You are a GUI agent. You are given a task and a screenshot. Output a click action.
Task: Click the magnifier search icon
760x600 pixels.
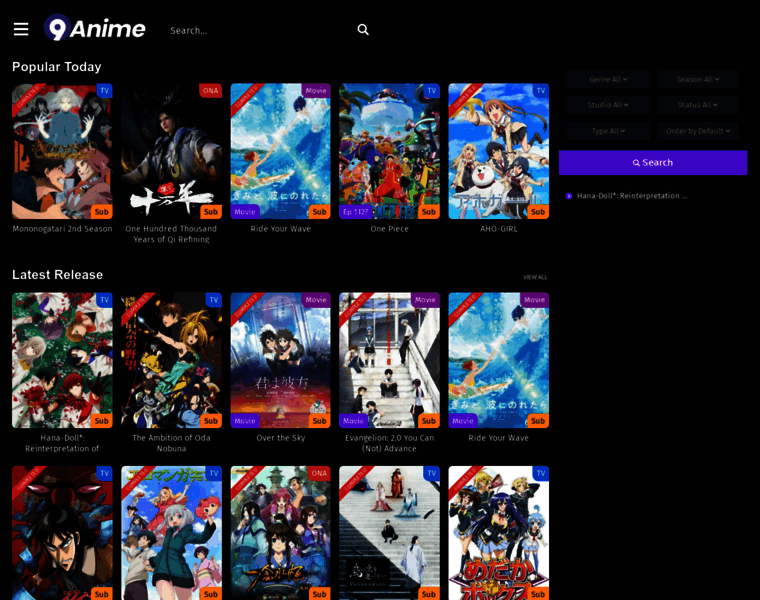click(363, 30)
